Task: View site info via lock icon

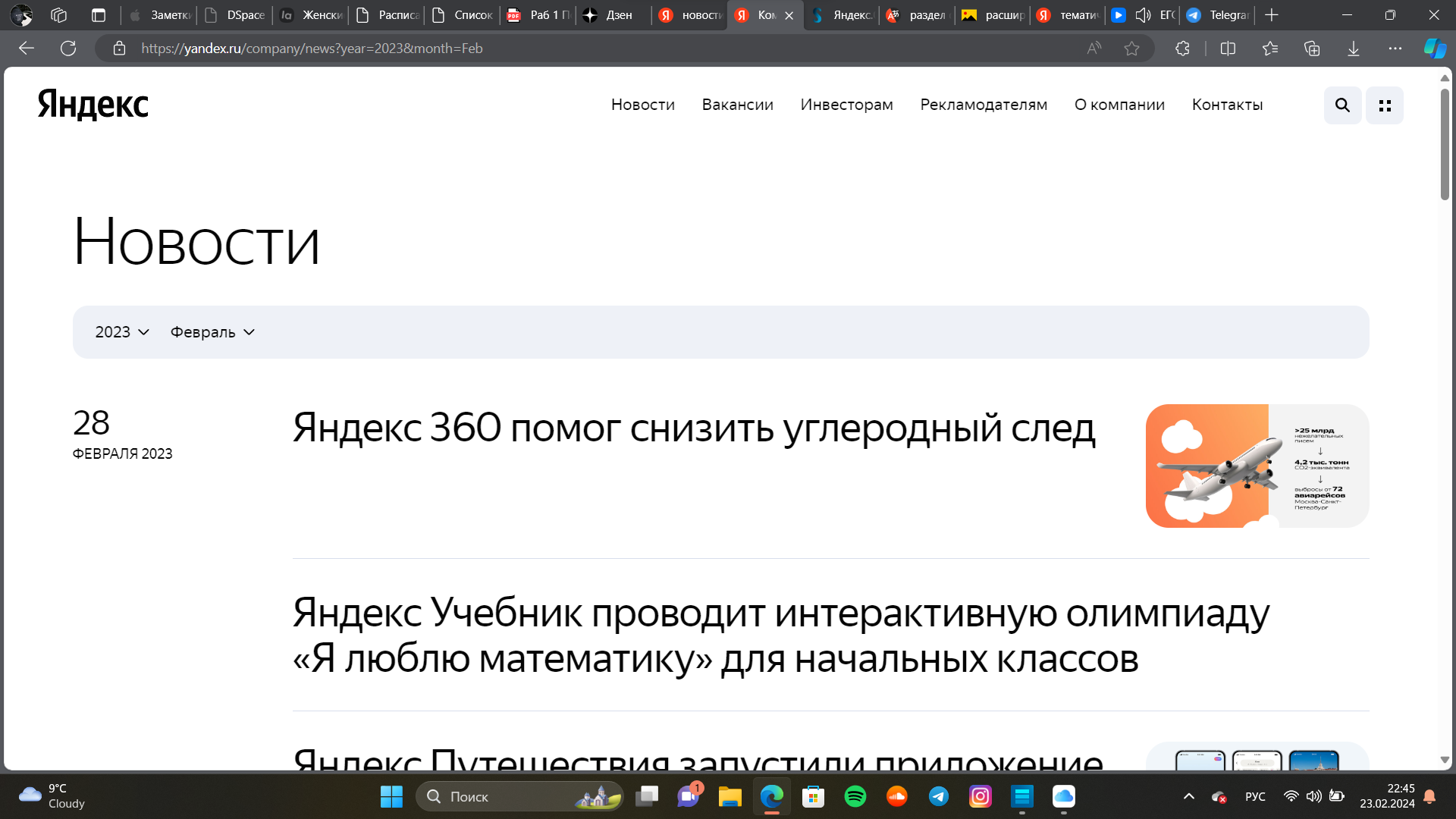Action: pos(119,49)
